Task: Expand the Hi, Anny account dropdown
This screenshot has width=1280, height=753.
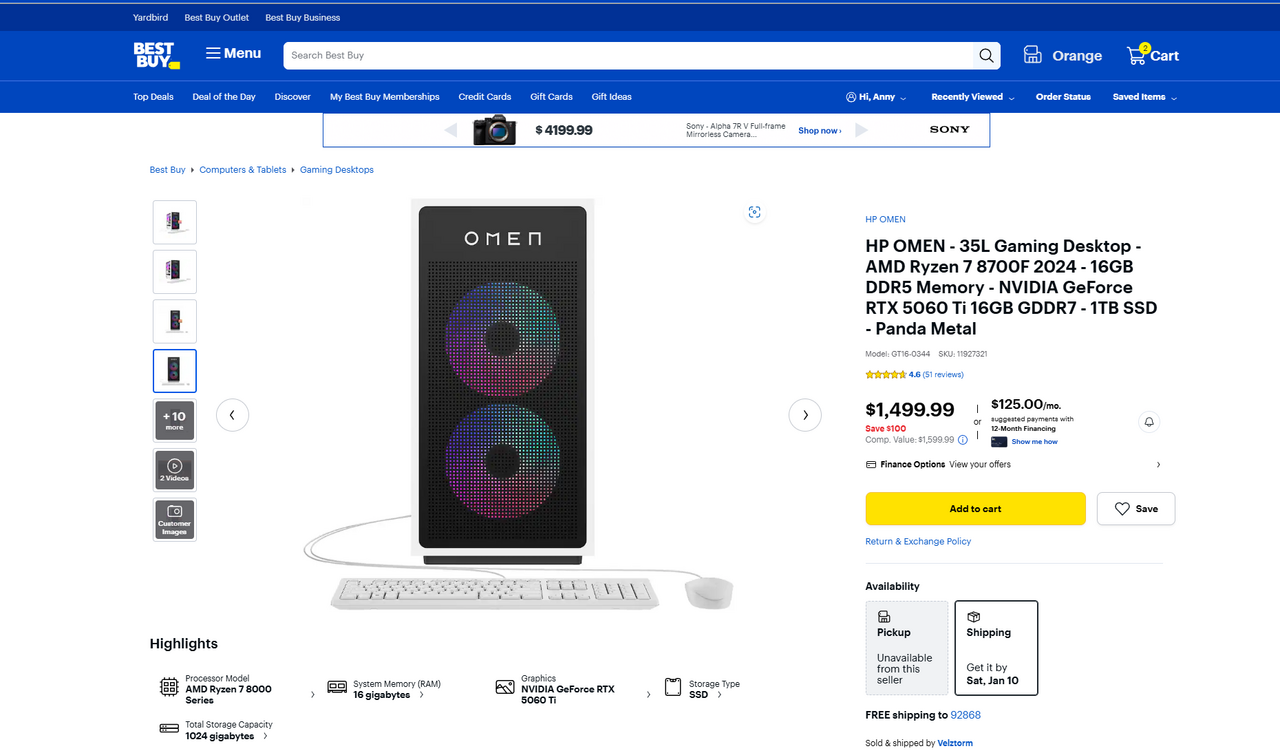Action: coord(876,97)
